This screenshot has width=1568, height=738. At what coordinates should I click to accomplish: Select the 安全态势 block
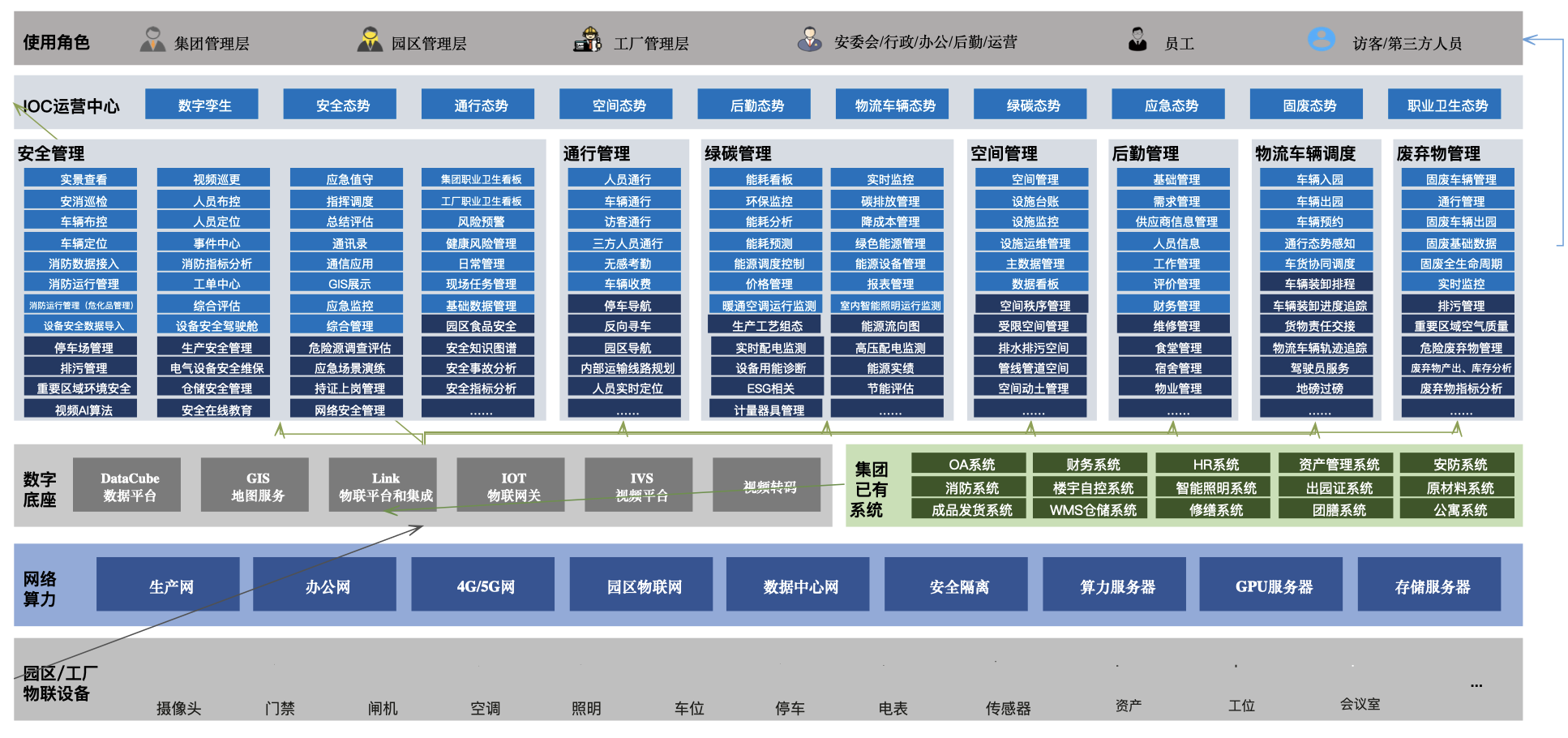tap(340, 105)
